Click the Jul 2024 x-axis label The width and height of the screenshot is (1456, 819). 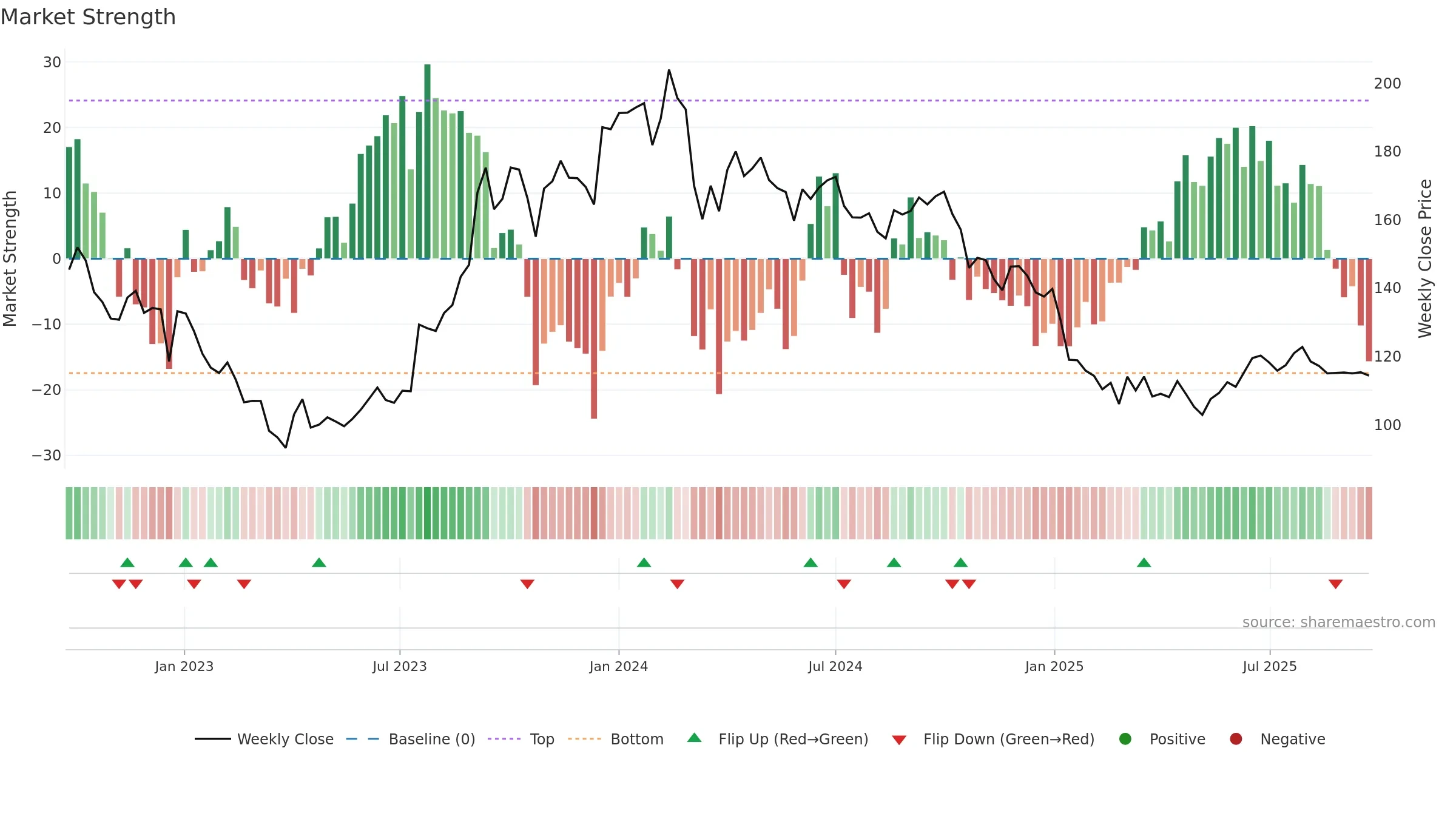[835, 666]
